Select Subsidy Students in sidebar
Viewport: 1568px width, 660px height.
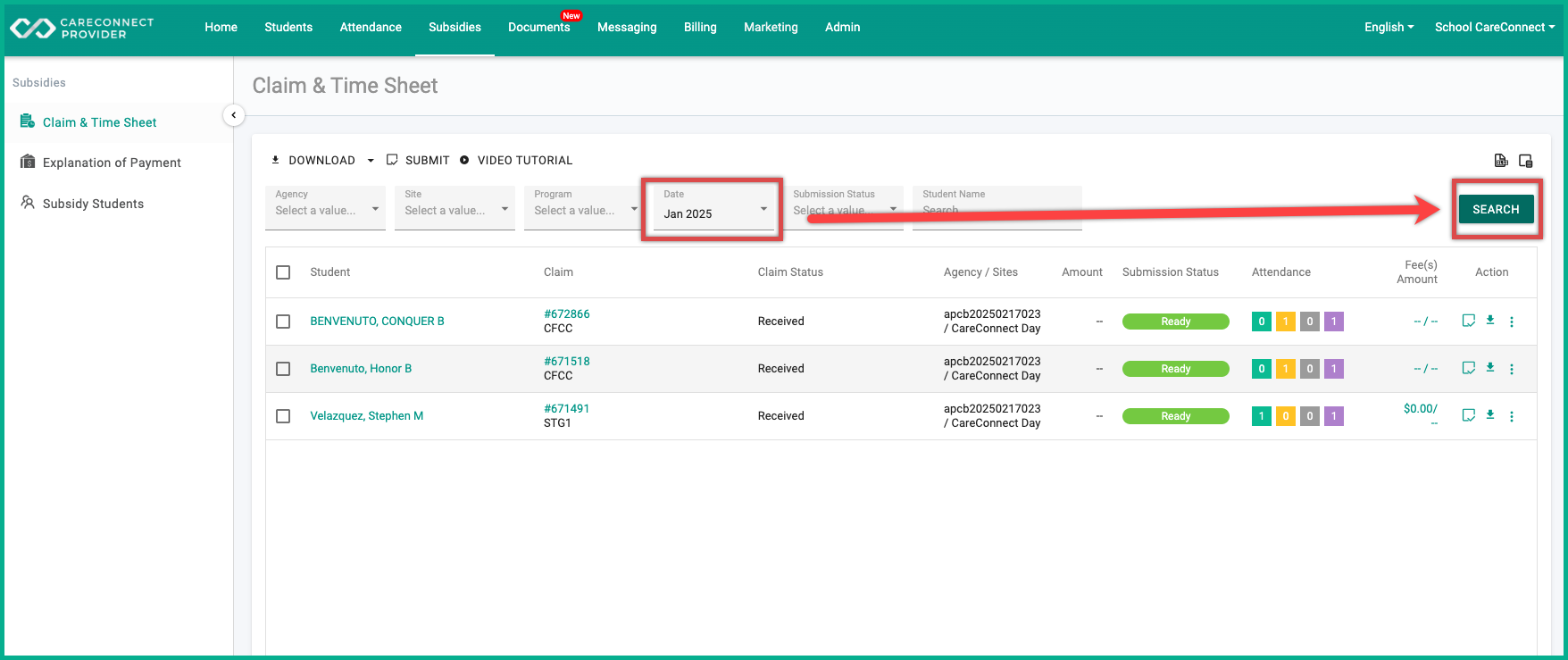click(x=93, y=204)
